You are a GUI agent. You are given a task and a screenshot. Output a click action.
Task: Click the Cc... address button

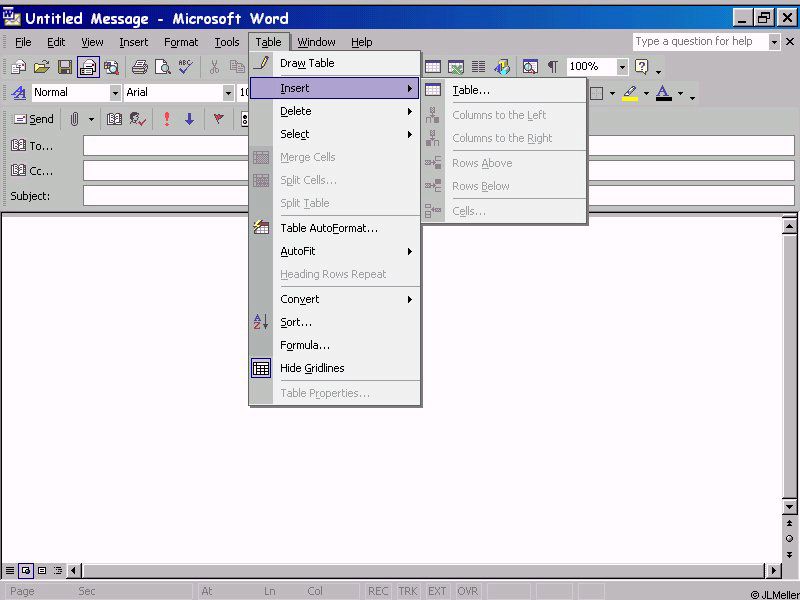(32, 170)
